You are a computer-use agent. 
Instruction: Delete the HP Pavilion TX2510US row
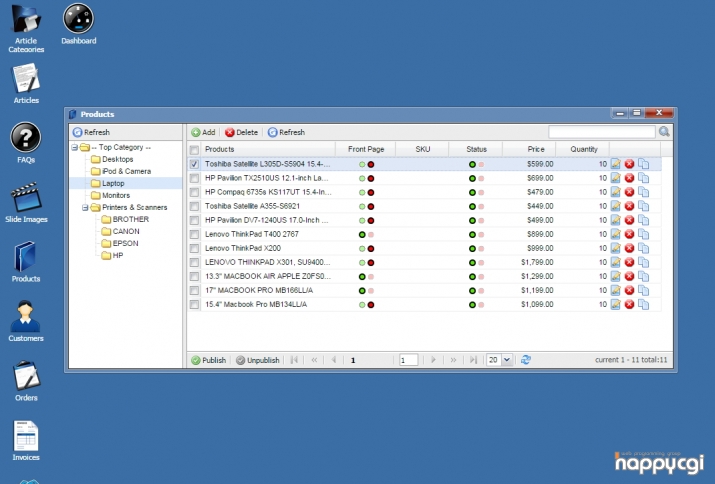(x=629, y=178)
